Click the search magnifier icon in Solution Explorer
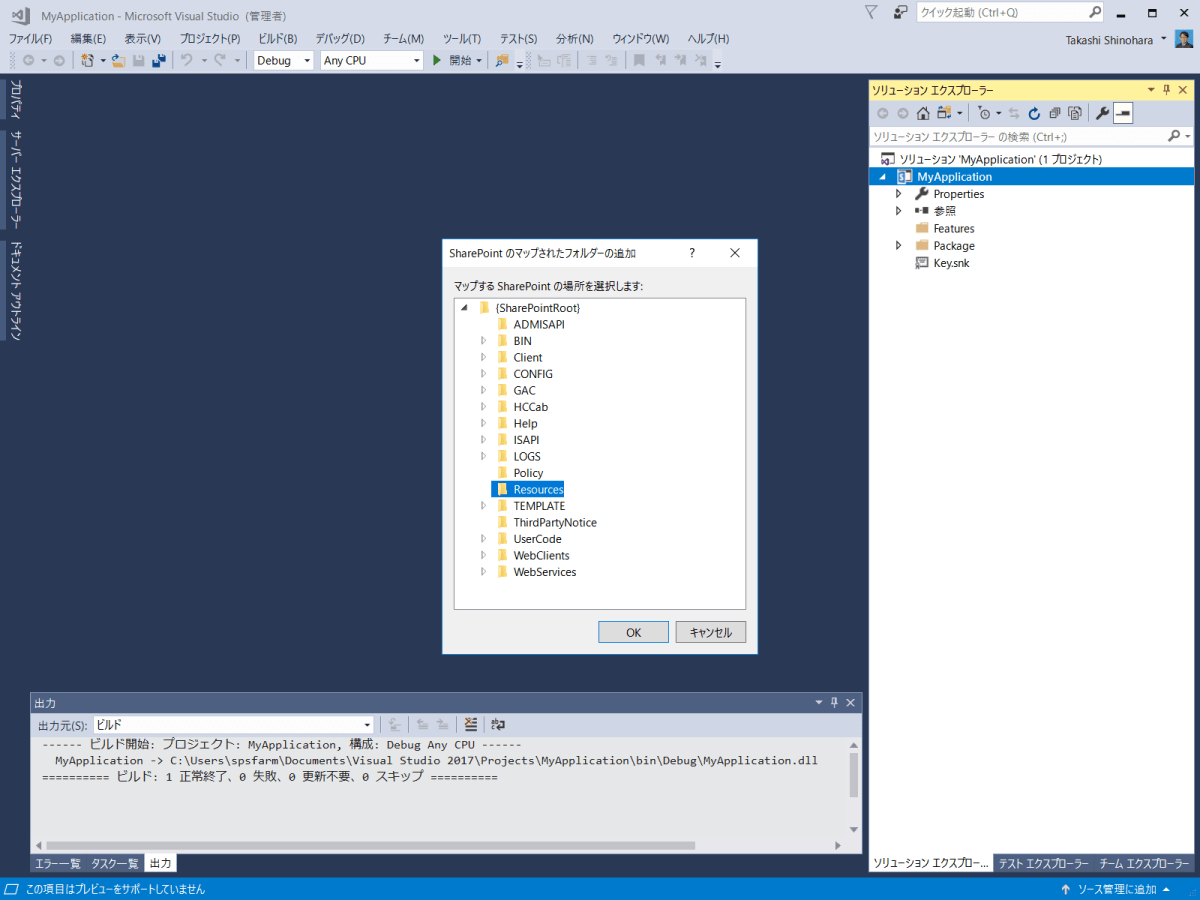This screenshot has width=1200, height=900. [x=1174, y=136]
